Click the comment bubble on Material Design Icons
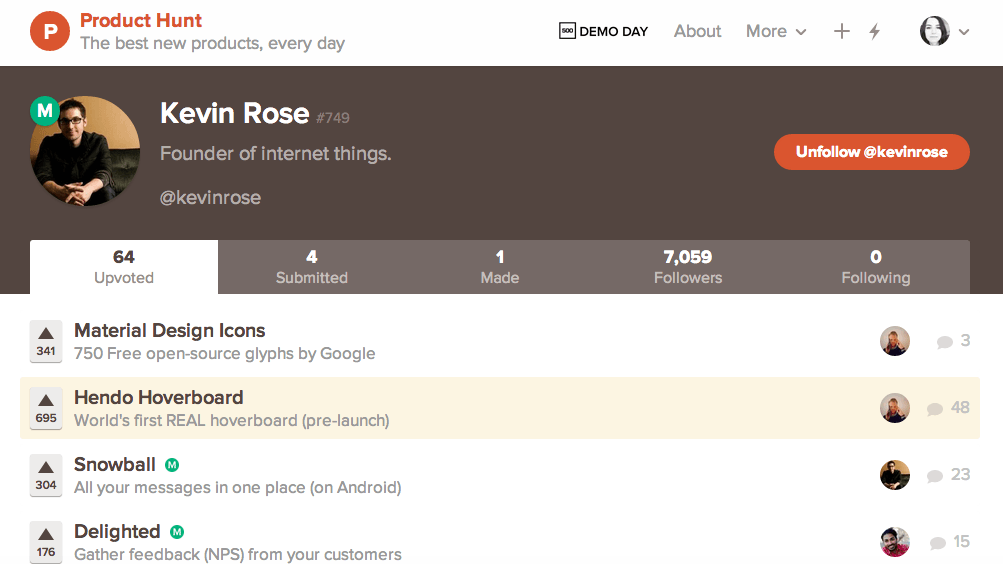Viewport: 1003px width, 564px height. tap(944, 342)
